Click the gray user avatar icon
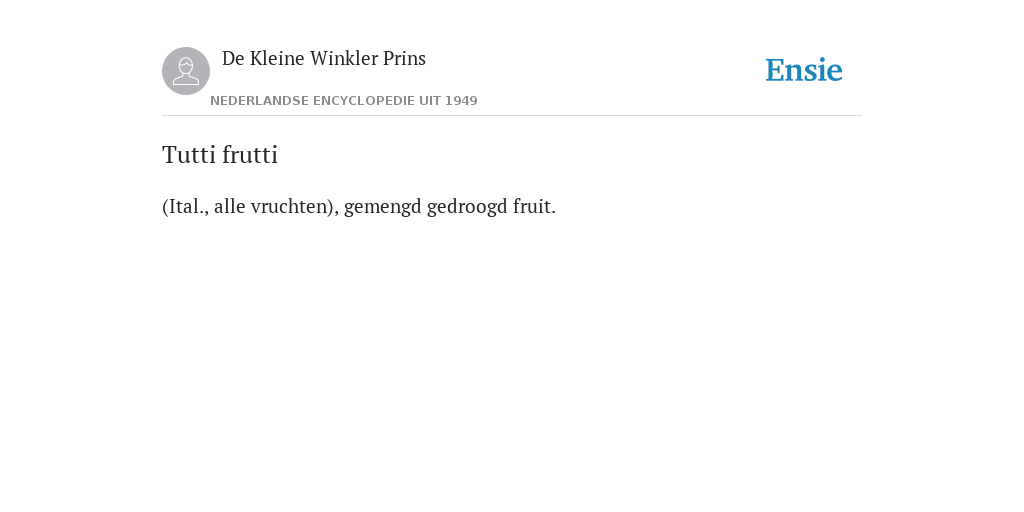1024x512 pixels. 186,71
